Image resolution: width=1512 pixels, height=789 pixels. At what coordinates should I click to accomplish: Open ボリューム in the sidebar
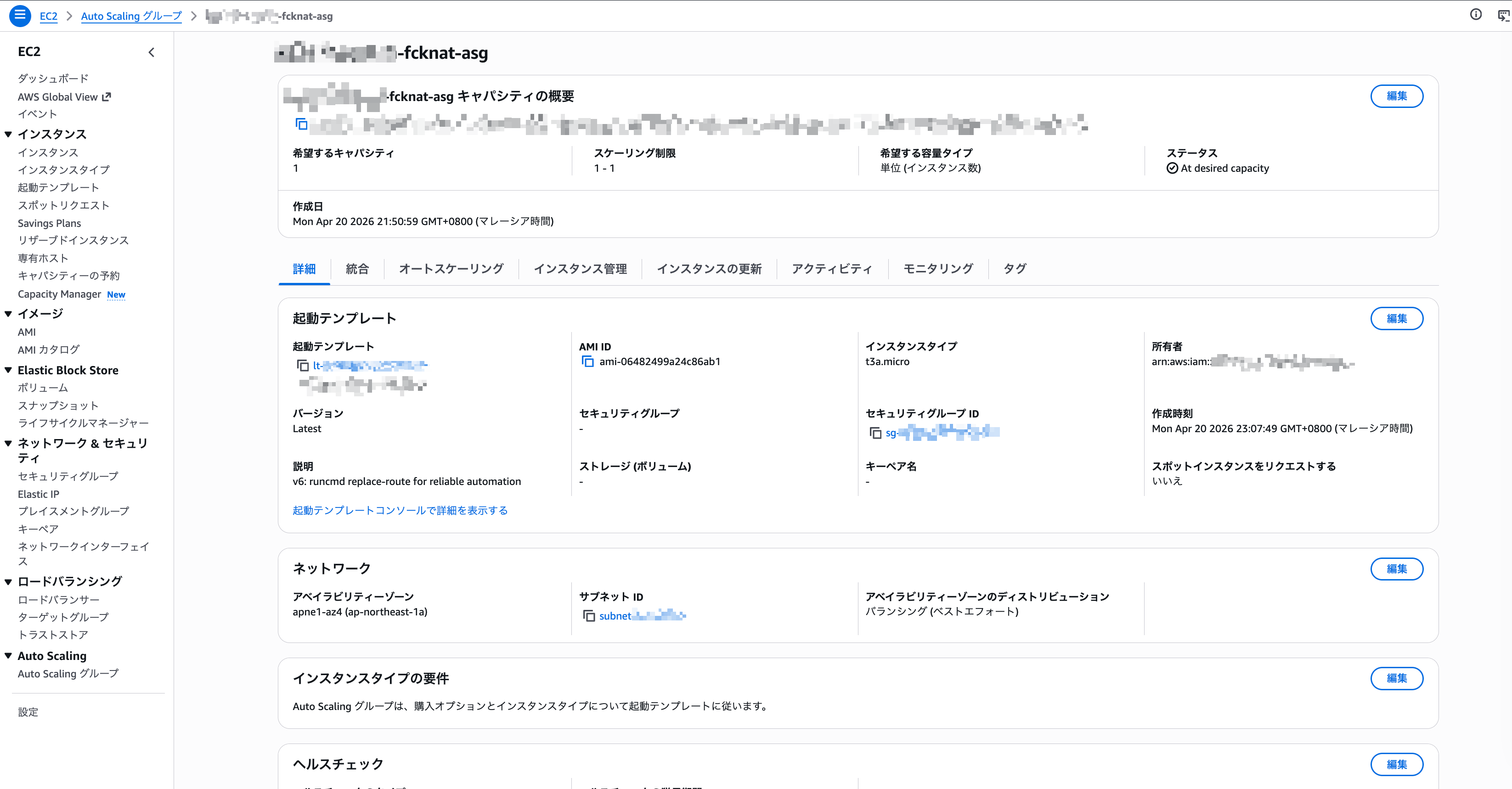pyautogui.click(x=43, y=388)
